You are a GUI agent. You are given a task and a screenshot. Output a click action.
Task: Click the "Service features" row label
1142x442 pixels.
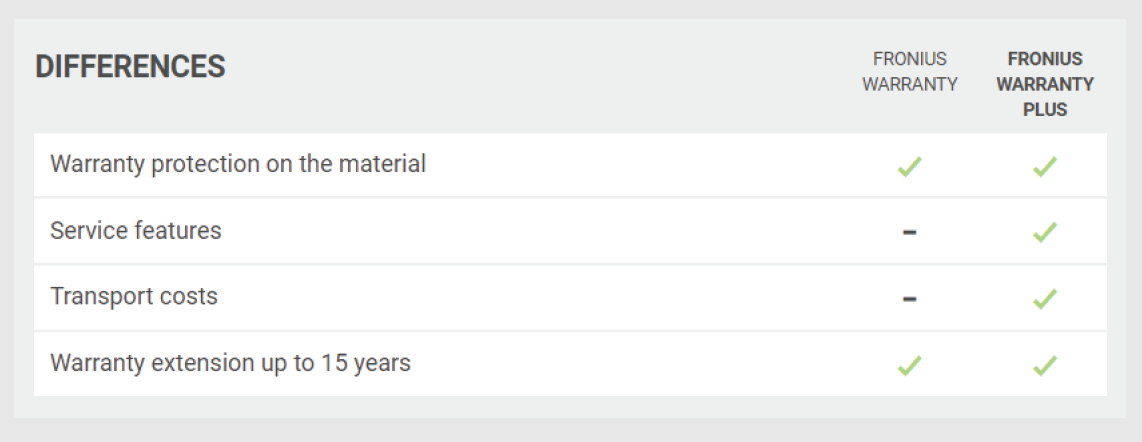[136, 231]
